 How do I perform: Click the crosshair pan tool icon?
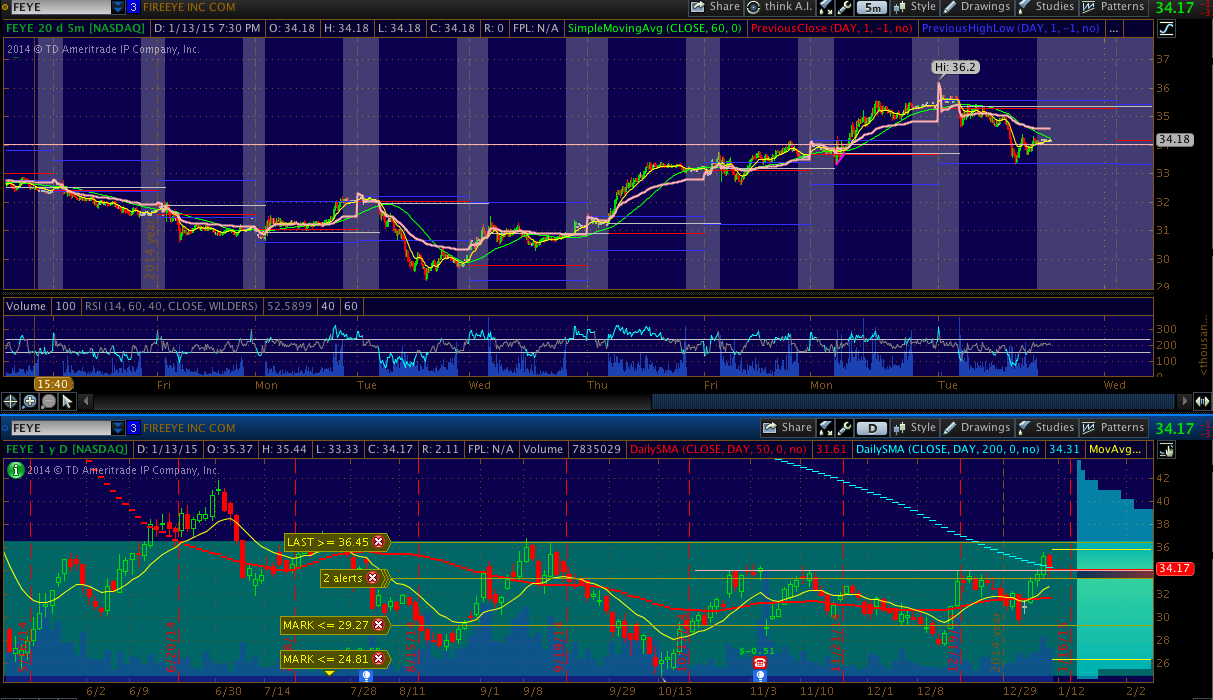[x=11, y=401]
